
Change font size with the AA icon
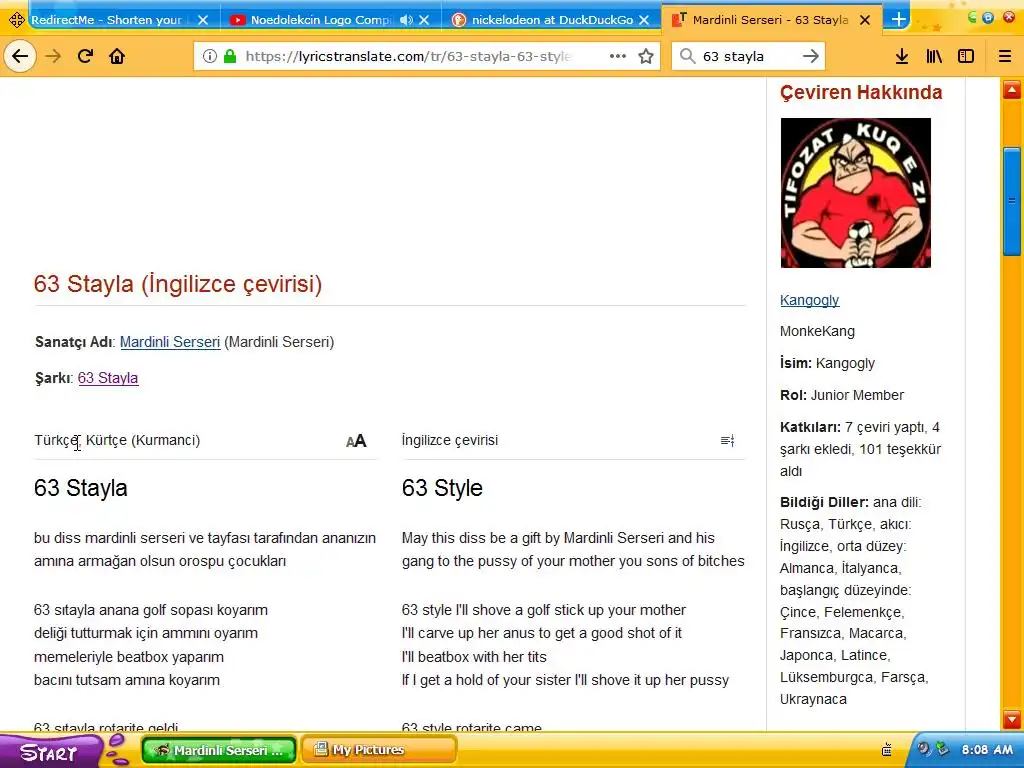pyautogui.click(x=356, y=441)
